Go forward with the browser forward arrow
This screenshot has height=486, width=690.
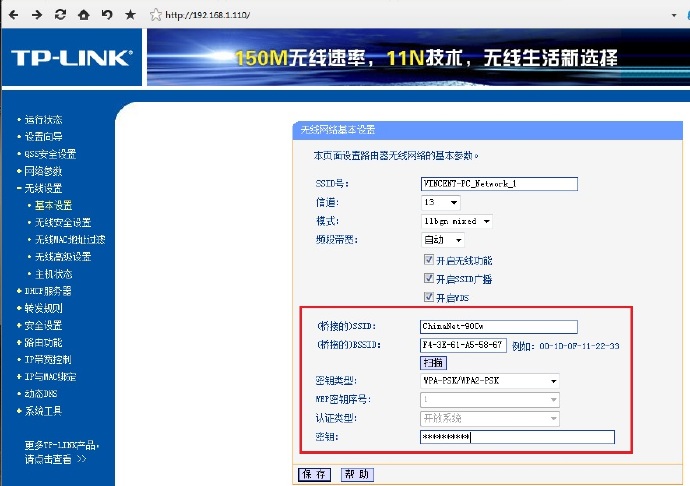[x=37, y=15]
